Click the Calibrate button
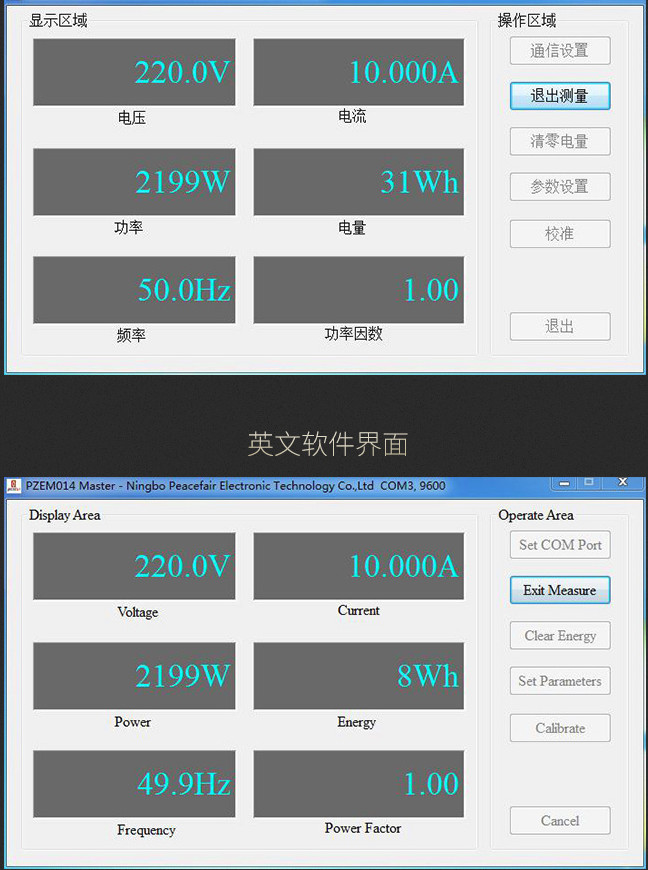This screenshot has height=870, width=648. pyautogui.click(x=559, y=728)
